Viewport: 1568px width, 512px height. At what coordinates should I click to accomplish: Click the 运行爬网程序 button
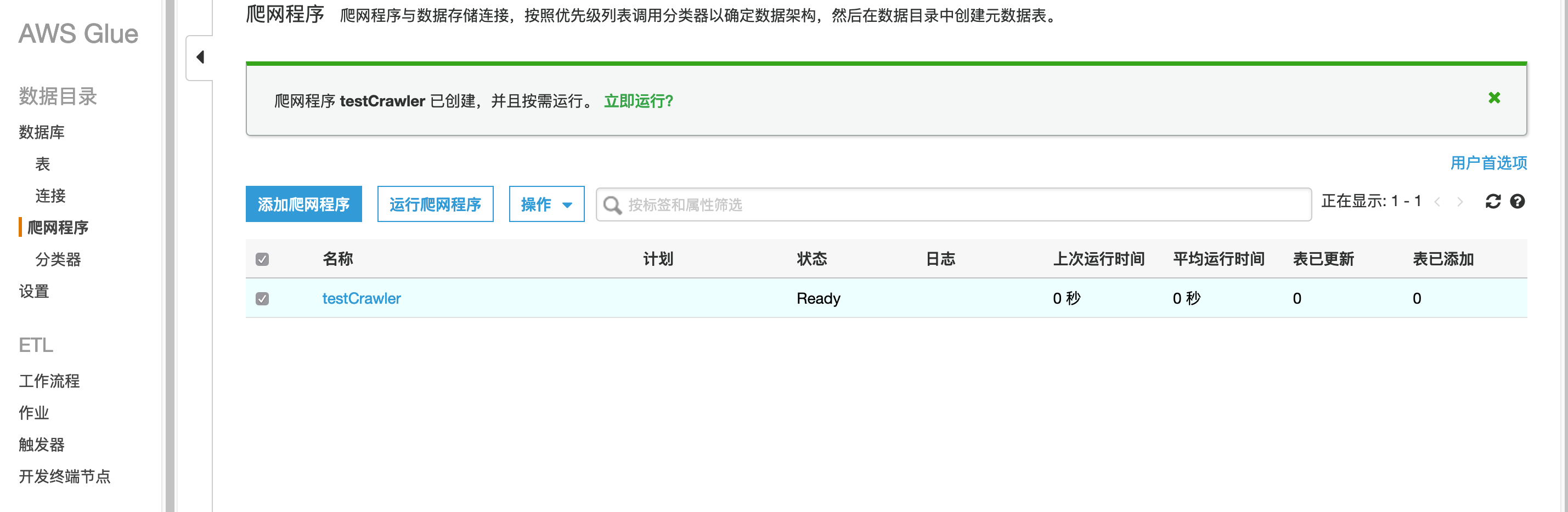(x=435, y=204)
